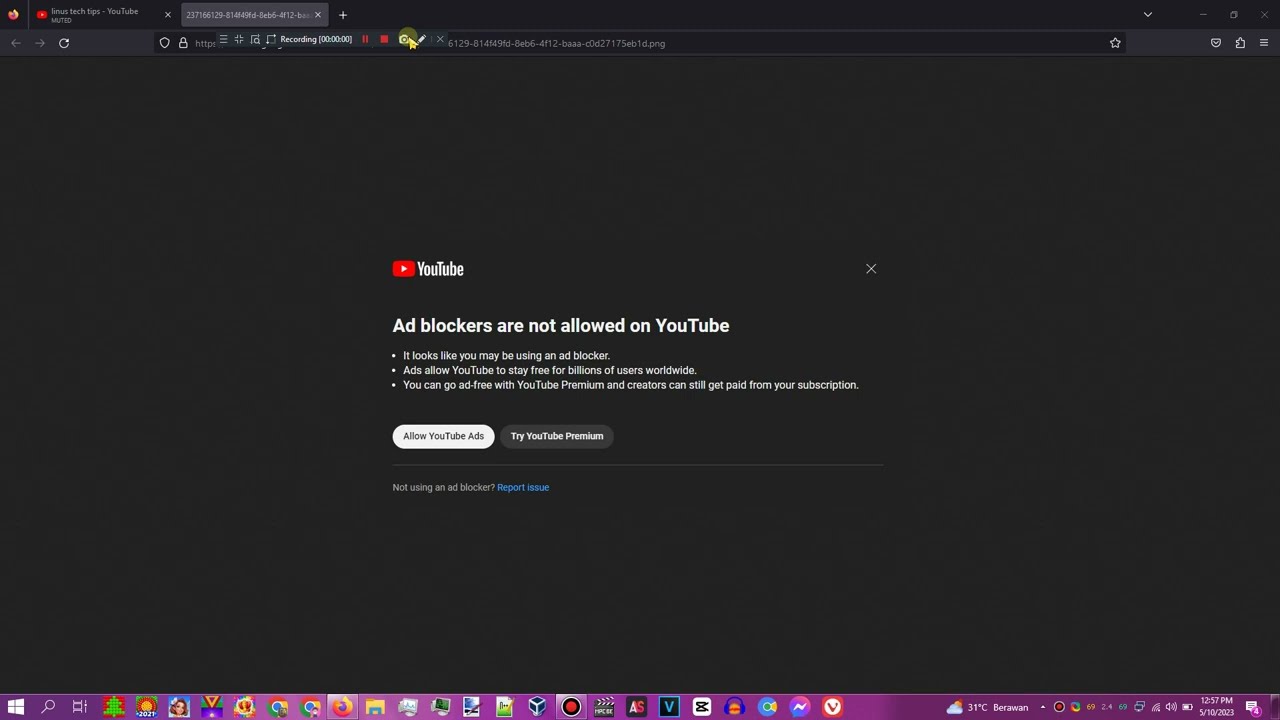The width and height of the screenshot is (1280, 720).
Task: Open Task View on the taskbar
Action: click(80, 707)
